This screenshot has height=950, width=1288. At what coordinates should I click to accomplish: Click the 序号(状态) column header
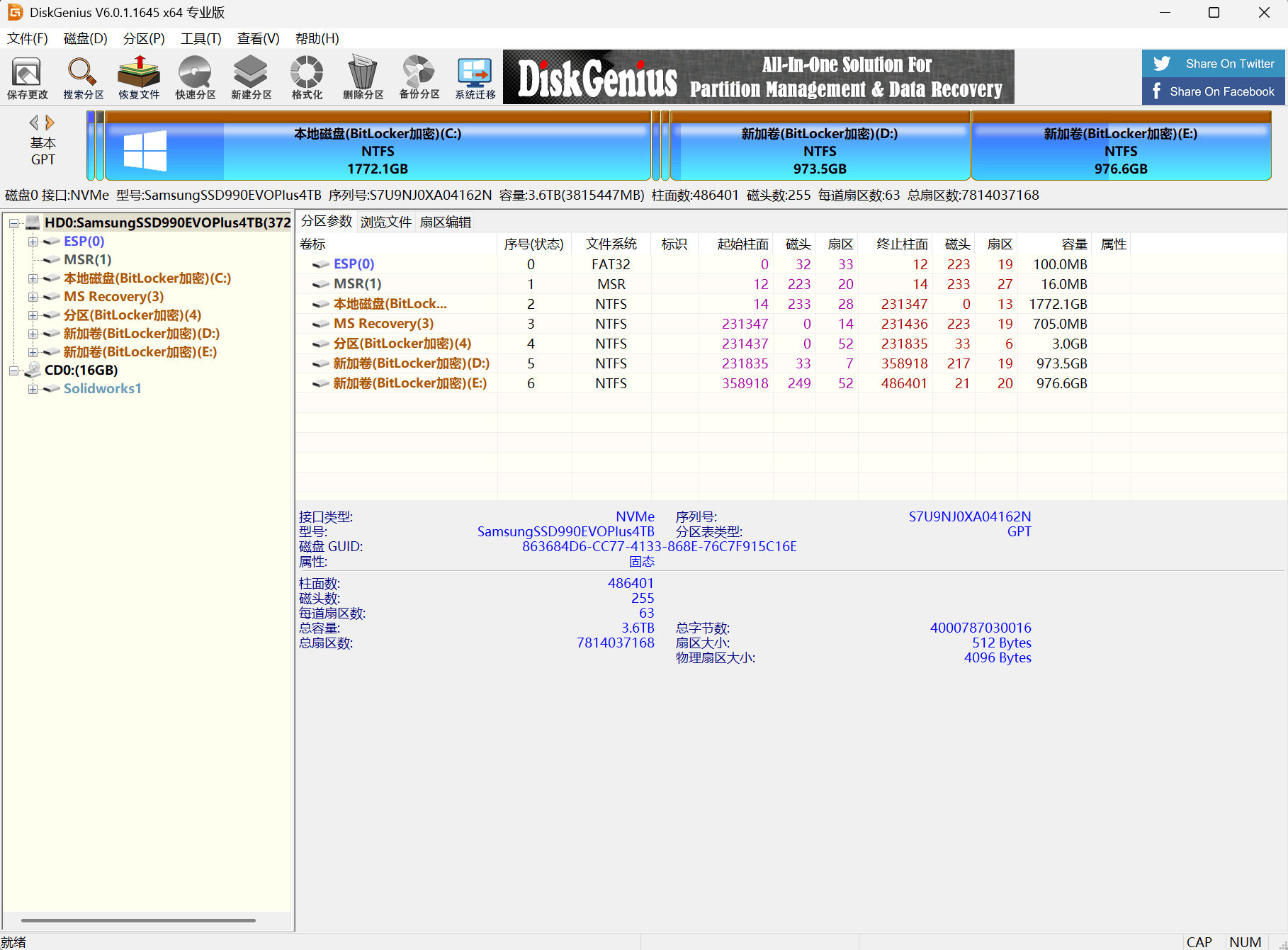(x=534, y=244)
